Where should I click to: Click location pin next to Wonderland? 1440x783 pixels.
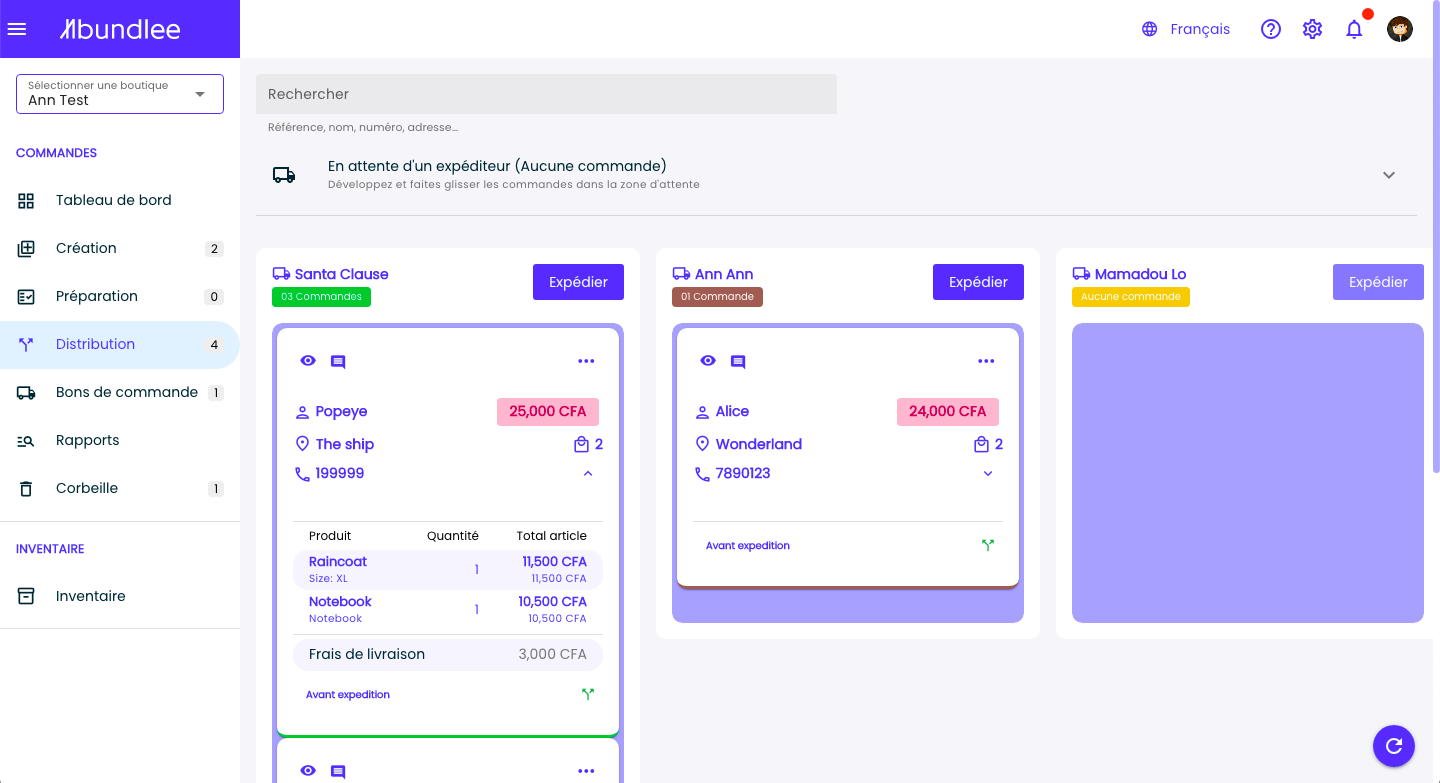pos(703,444)
